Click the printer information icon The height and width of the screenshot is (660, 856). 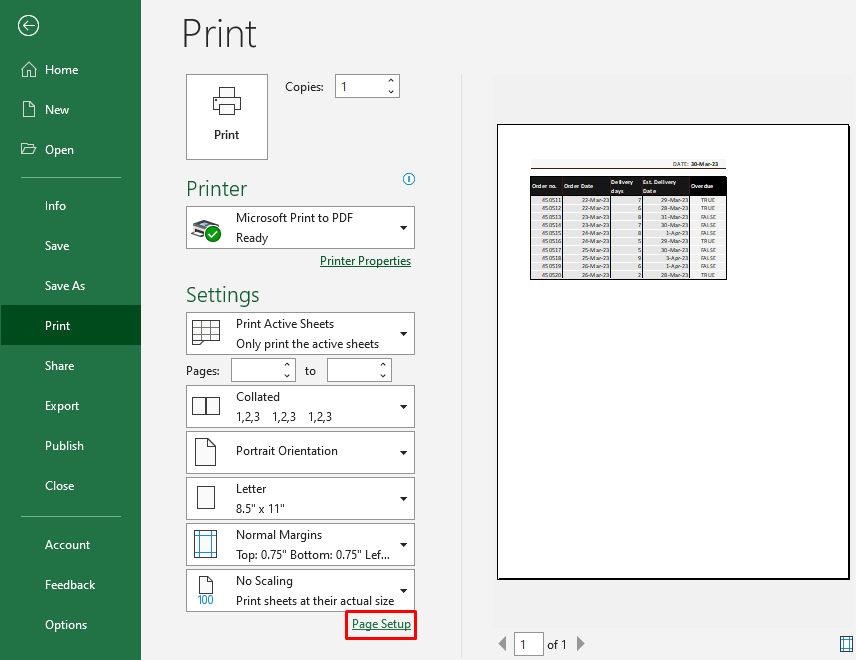tap(408, 179)
